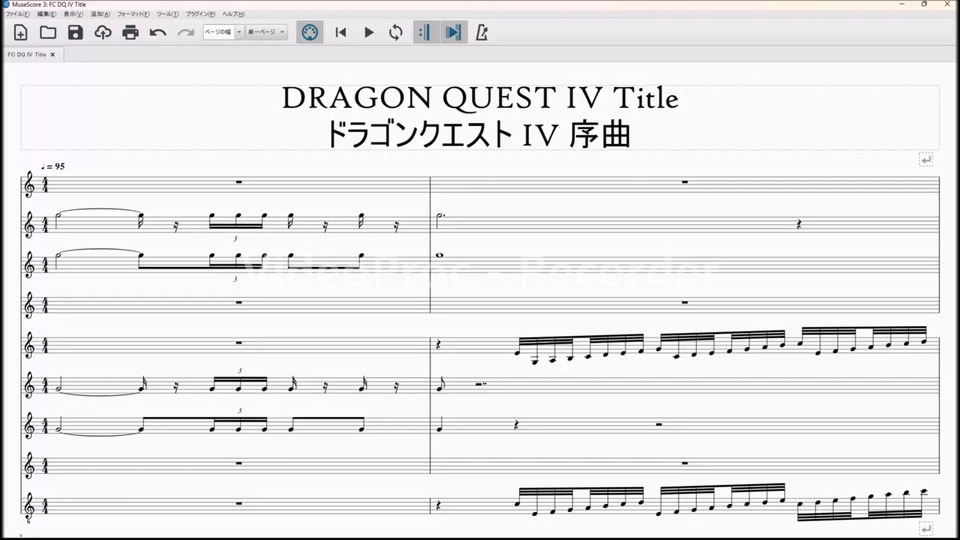Click the system break icon above the first staff
This screenshot has height=540, width=960.
(926, 160)
